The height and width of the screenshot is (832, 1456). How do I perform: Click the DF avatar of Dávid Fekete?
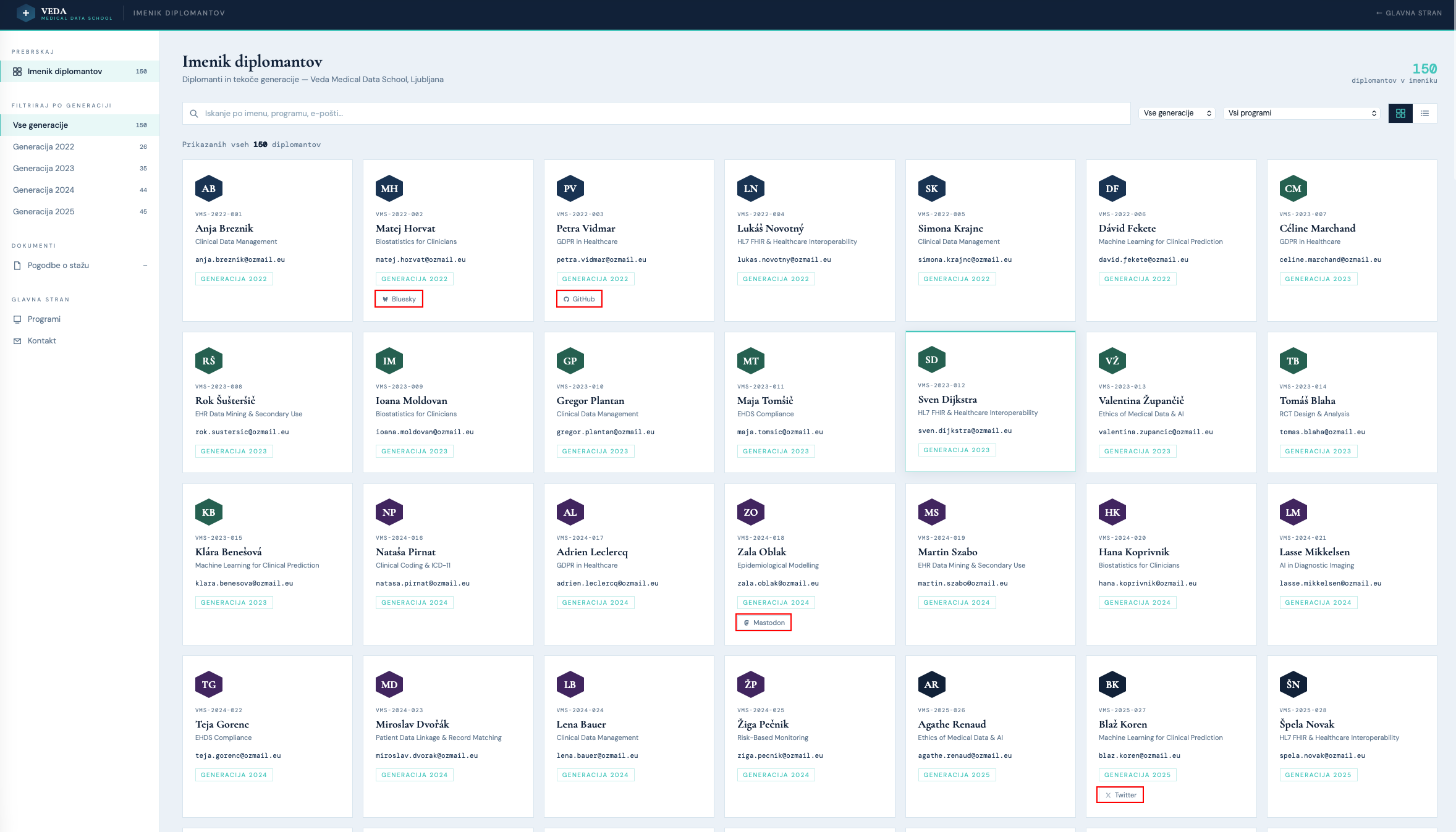(x=1112, y=189)
